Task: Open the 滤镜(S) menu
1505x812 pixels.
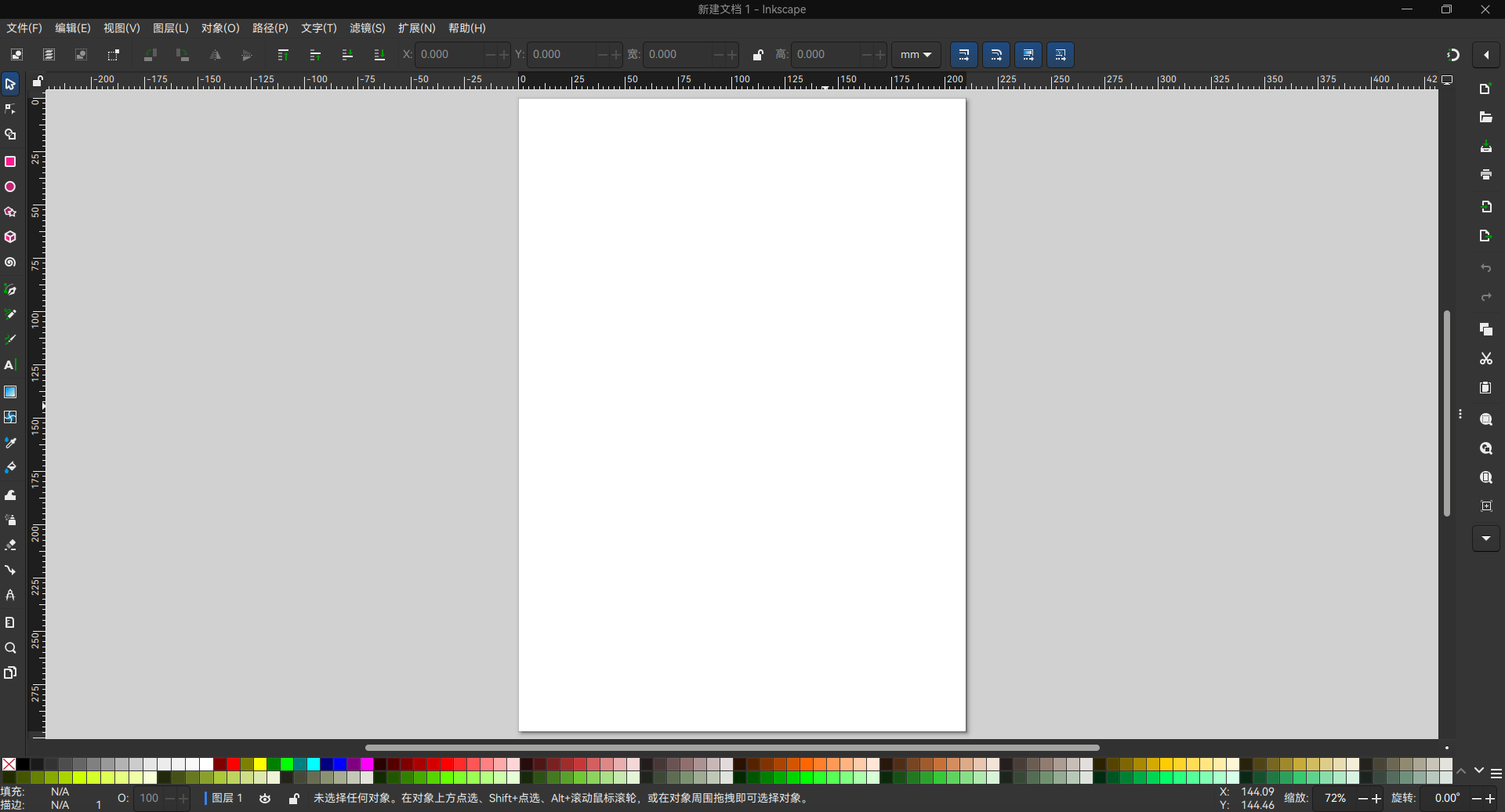Action: click(x=368, y=28)
